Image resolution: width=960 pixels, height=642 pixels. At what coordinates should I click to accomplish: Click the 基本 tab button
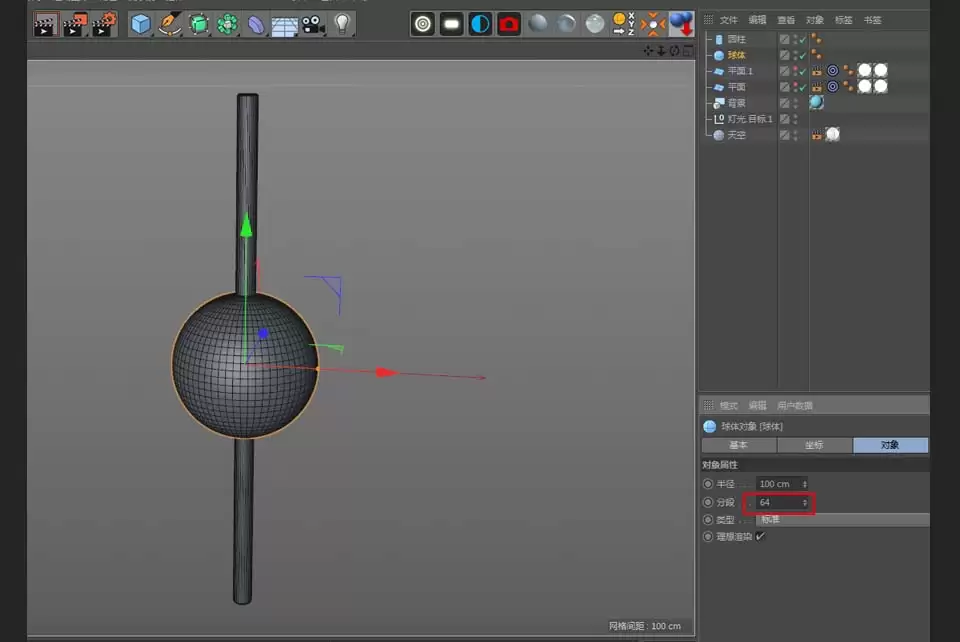click(737, 445)
